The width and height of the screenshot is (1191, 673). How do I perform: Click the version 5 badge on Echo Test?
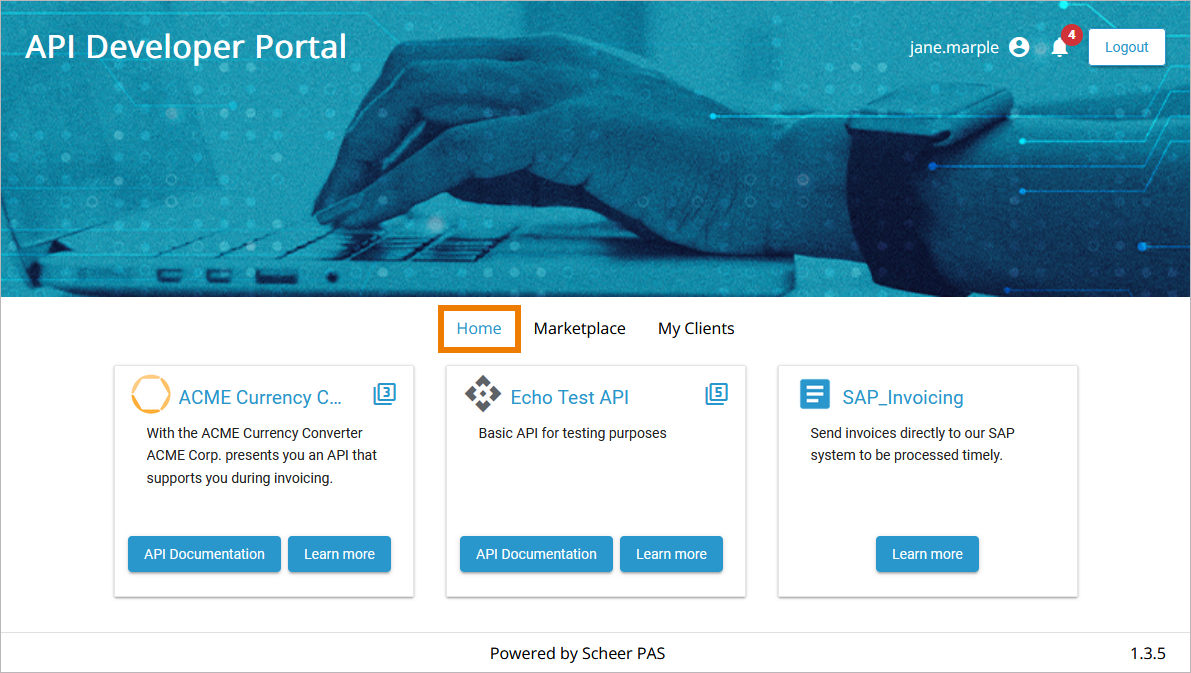pyautogui.click(x=716, y=394)
